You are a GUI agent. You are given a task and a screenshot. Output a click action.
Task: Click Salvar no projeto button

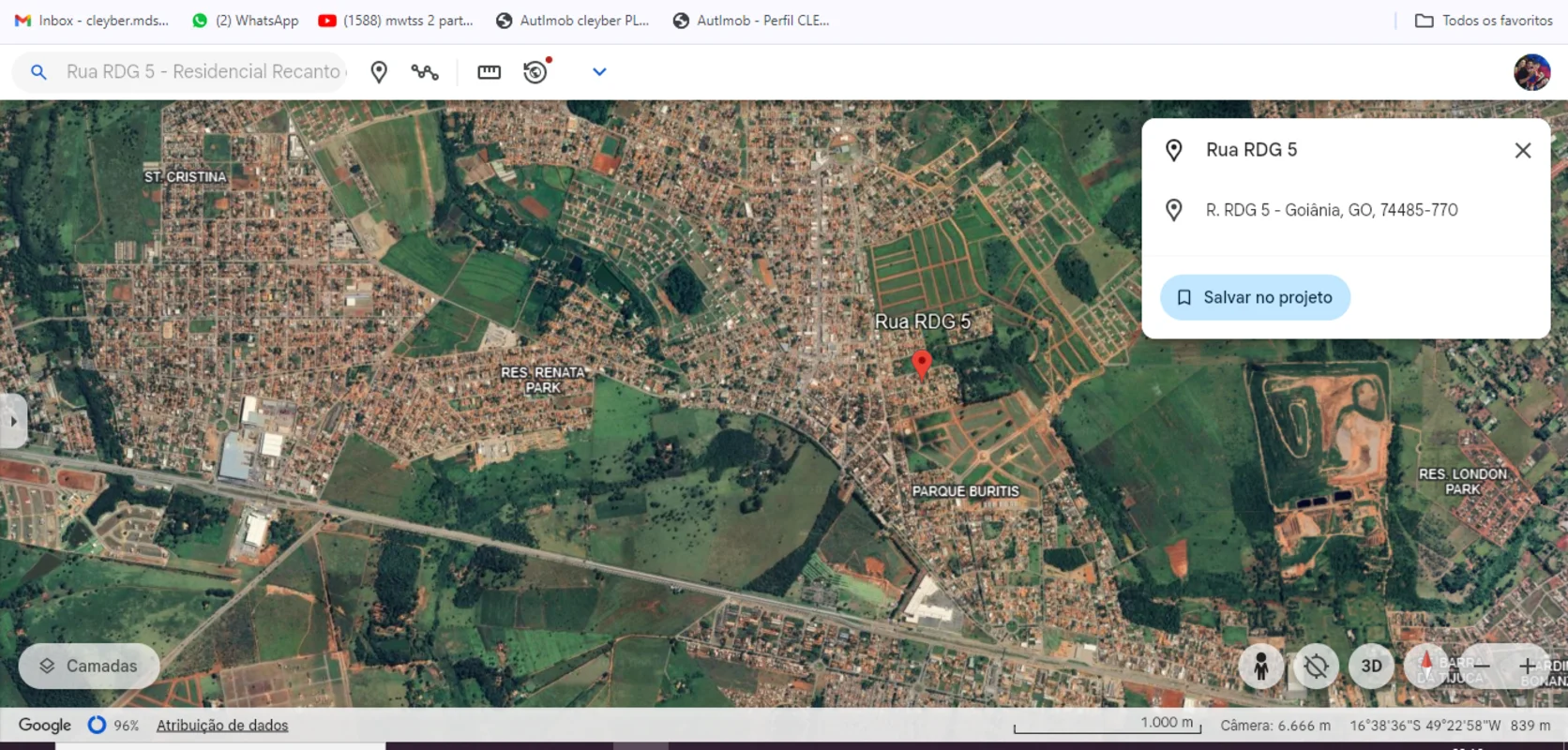1255,297
